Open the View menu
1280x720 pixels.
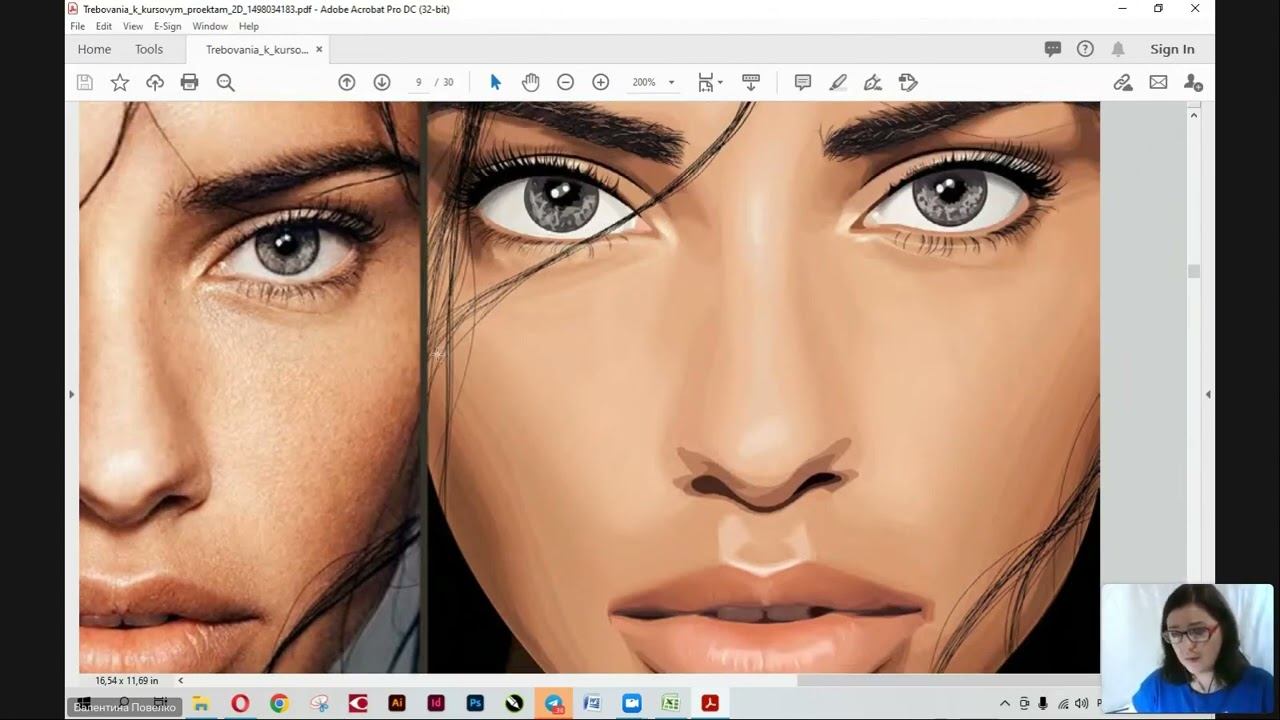133,27
